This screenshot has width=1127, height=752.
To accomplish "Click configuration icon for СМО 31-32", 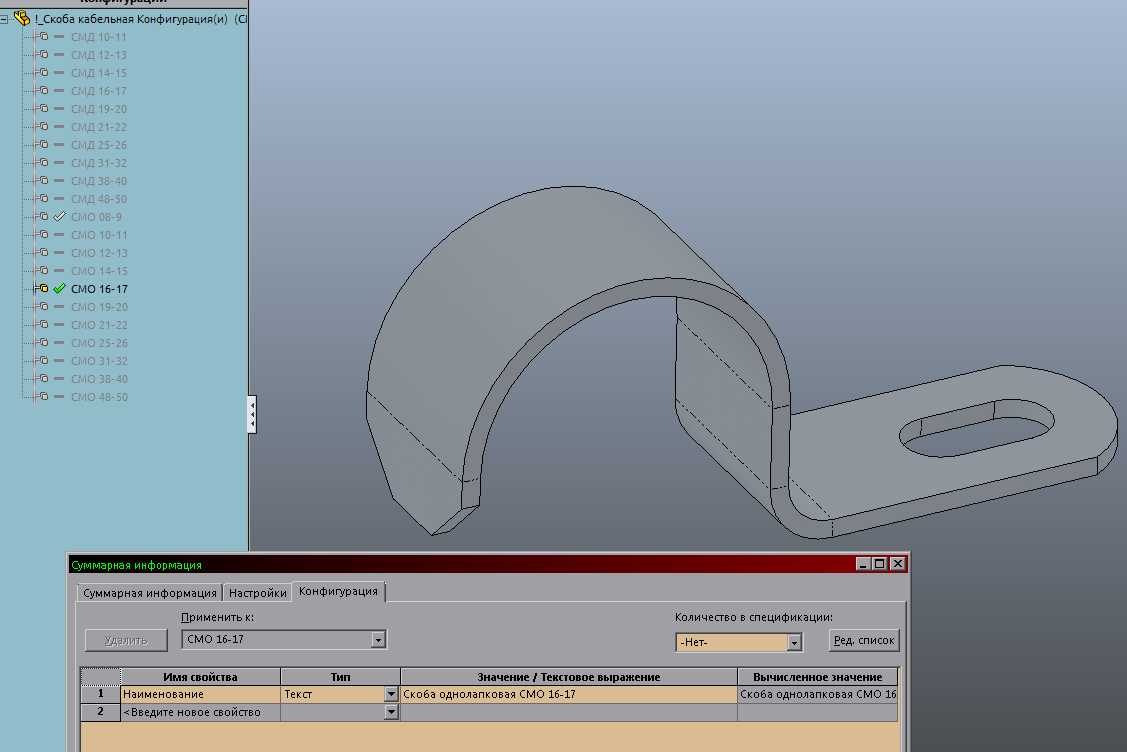I will pos(42,360).
